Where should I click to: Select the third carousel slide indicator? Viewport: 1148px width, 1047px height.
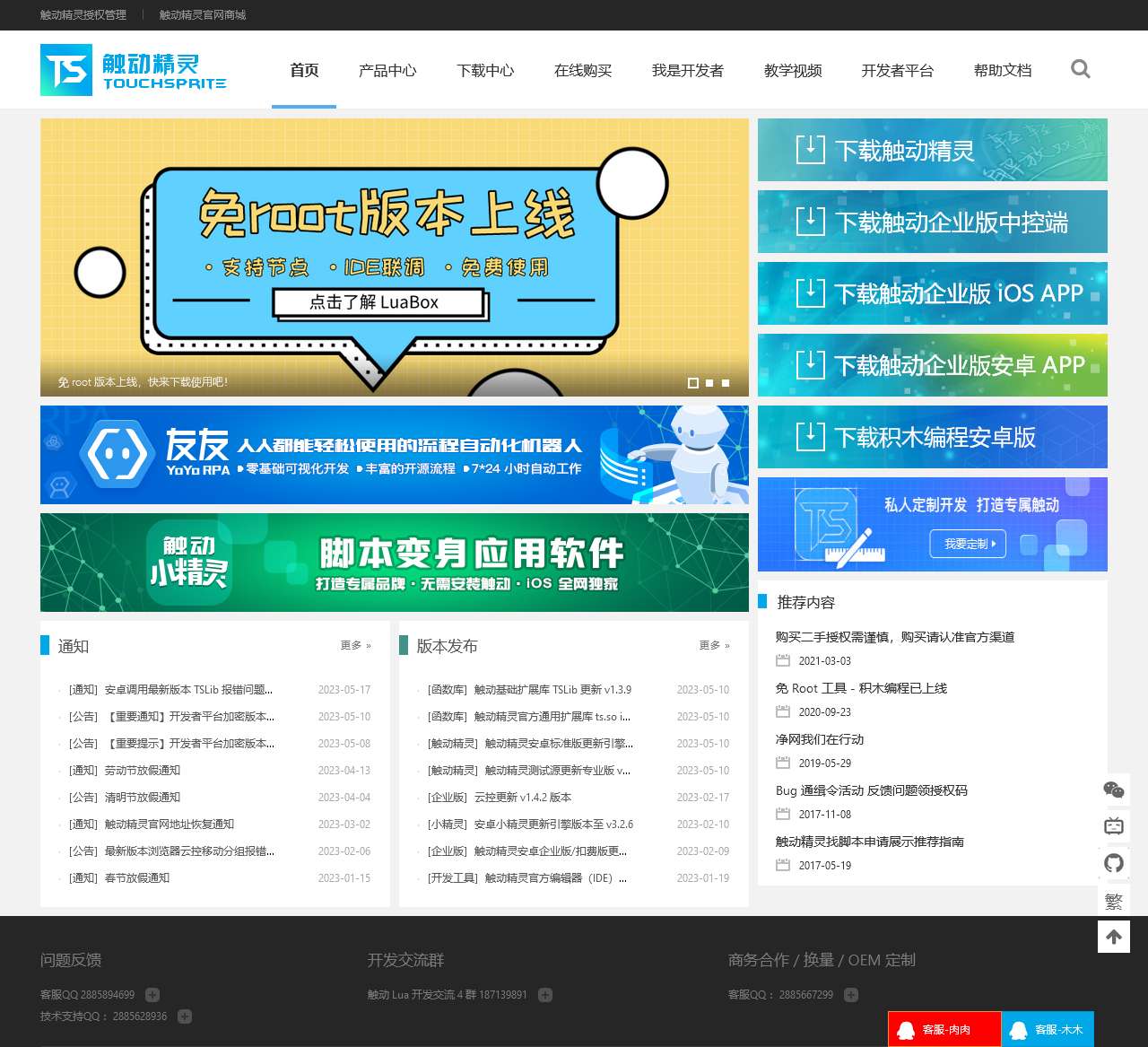click(x=726, y=383)
